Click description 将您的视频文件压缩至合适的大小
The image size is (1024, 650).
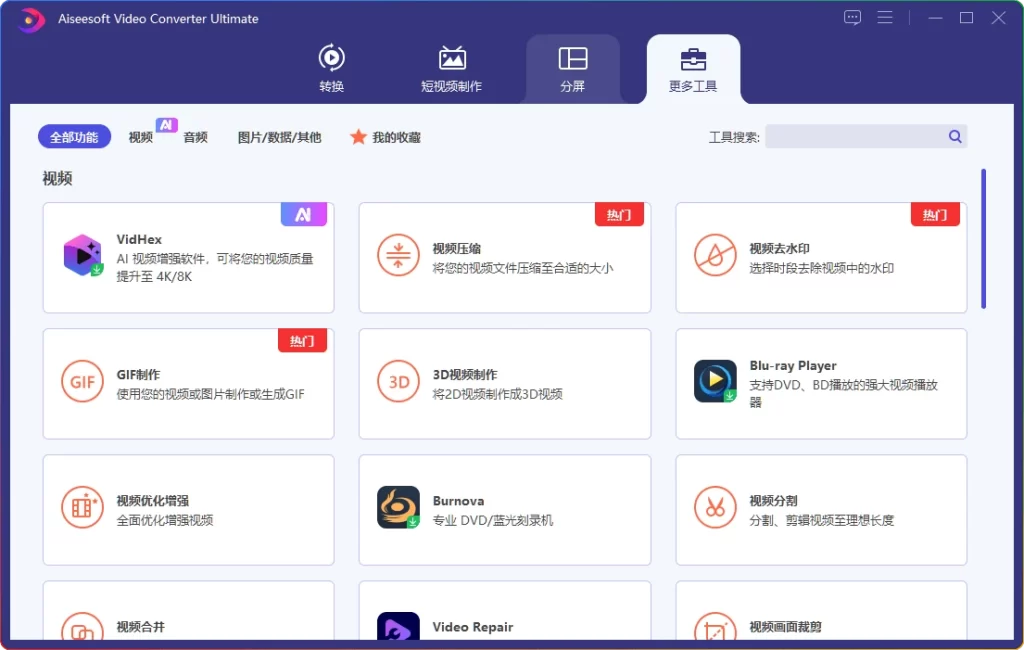pyautogui.click(x=522, y=268)
